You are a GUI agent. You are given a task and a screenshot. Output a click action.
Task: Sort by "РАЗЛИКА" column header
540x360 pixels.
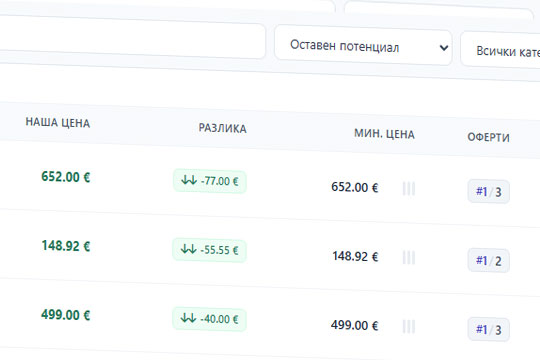tap(222, 128)
